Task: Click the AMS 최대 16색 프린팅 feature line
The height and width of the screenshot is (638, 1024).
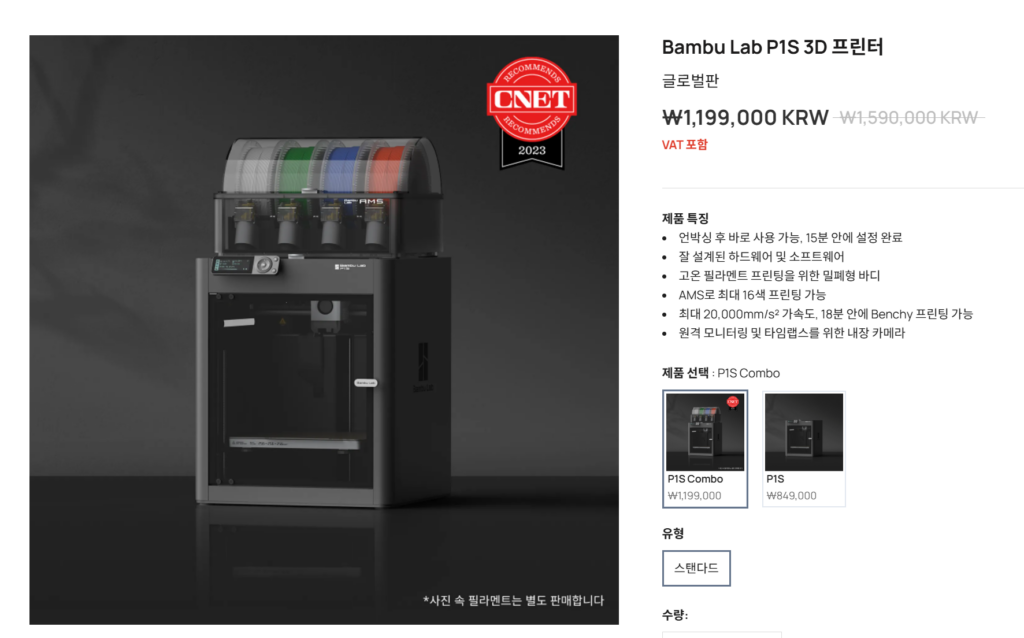Action: [752, 295]
